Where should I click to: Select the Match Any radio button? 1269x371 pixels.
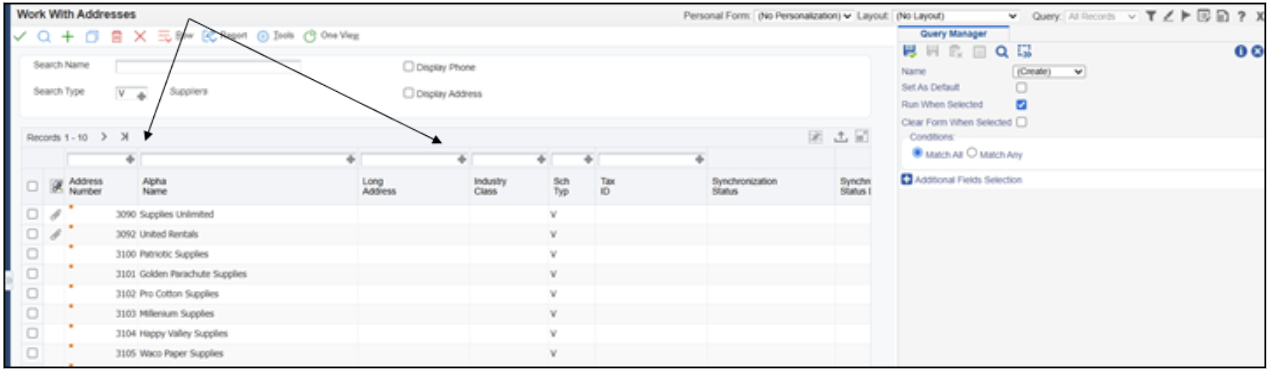(971, 153)
